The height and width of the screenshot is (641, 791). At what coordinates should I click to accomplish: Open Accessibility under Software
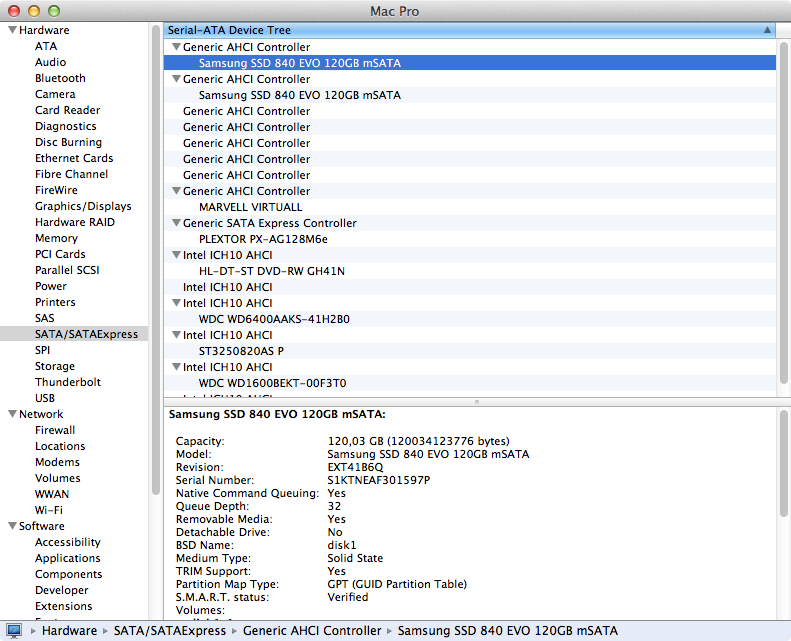(x=68, y=542)
